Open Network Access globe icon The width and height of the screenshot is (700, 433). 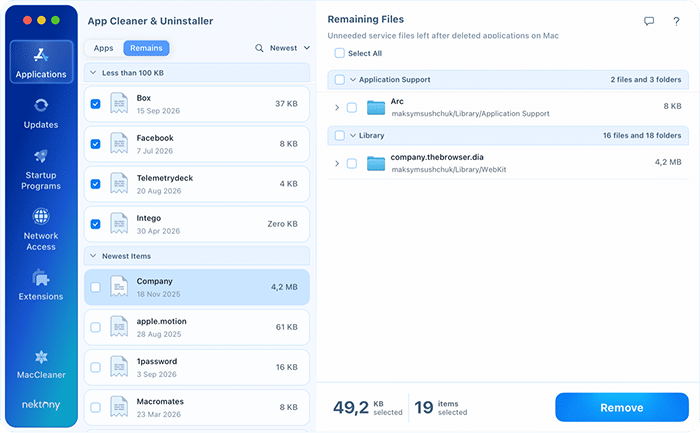pyautogui.click(x=41, y=216)
